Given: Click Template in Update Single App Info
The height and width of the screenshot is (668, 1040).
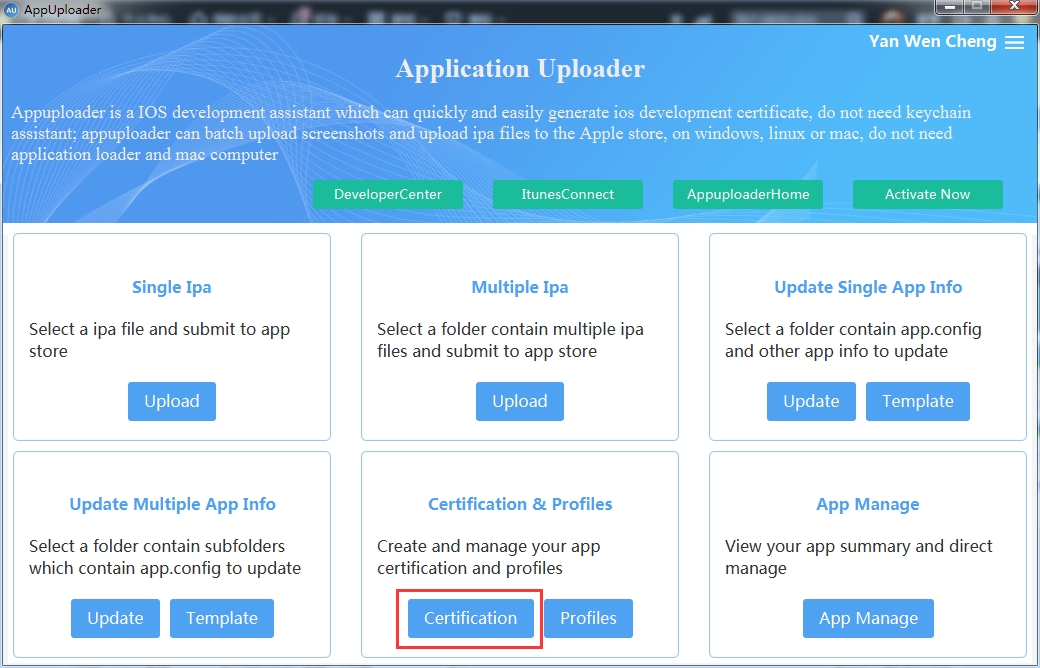Looking at the screenshot, I should (x=917, y=401).
